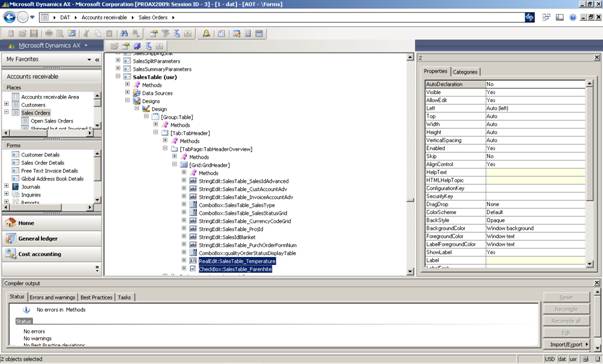
Task: Select CheckBox:SalesTable_Farenhite tree node
Action: (x=235, y=269)
